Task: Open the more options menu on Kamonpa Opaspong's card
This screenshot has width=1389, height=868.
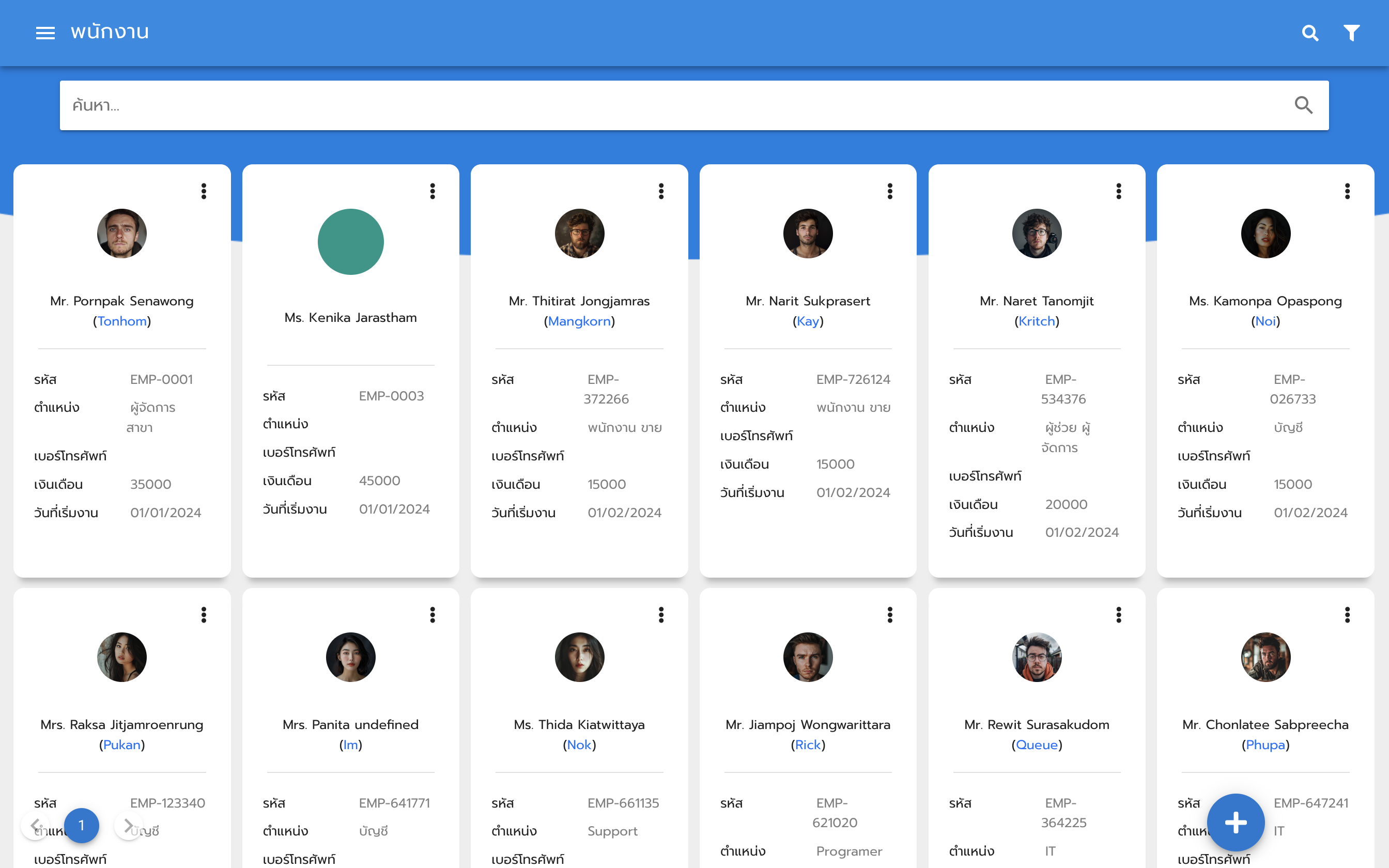Action: pyautogui.click(x=1348, y=191)
